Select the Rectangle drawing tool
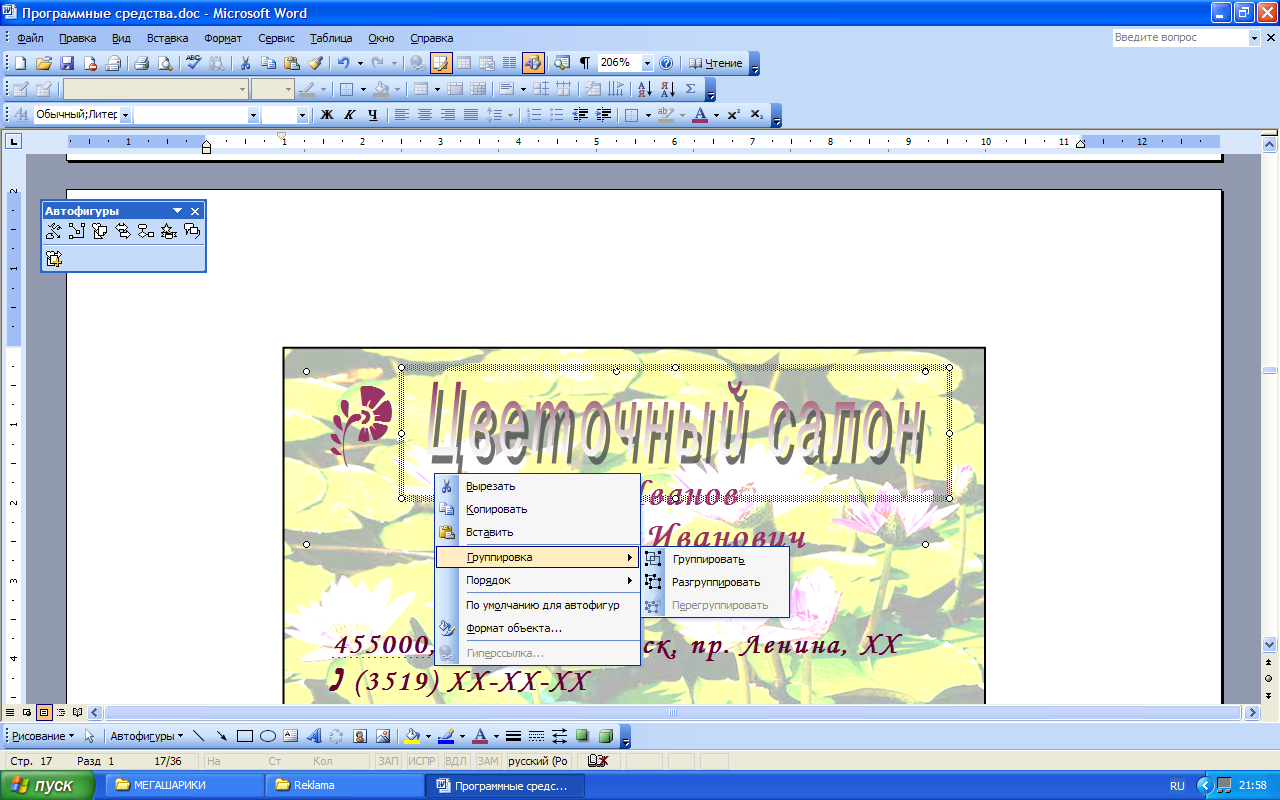 (244, 736)
